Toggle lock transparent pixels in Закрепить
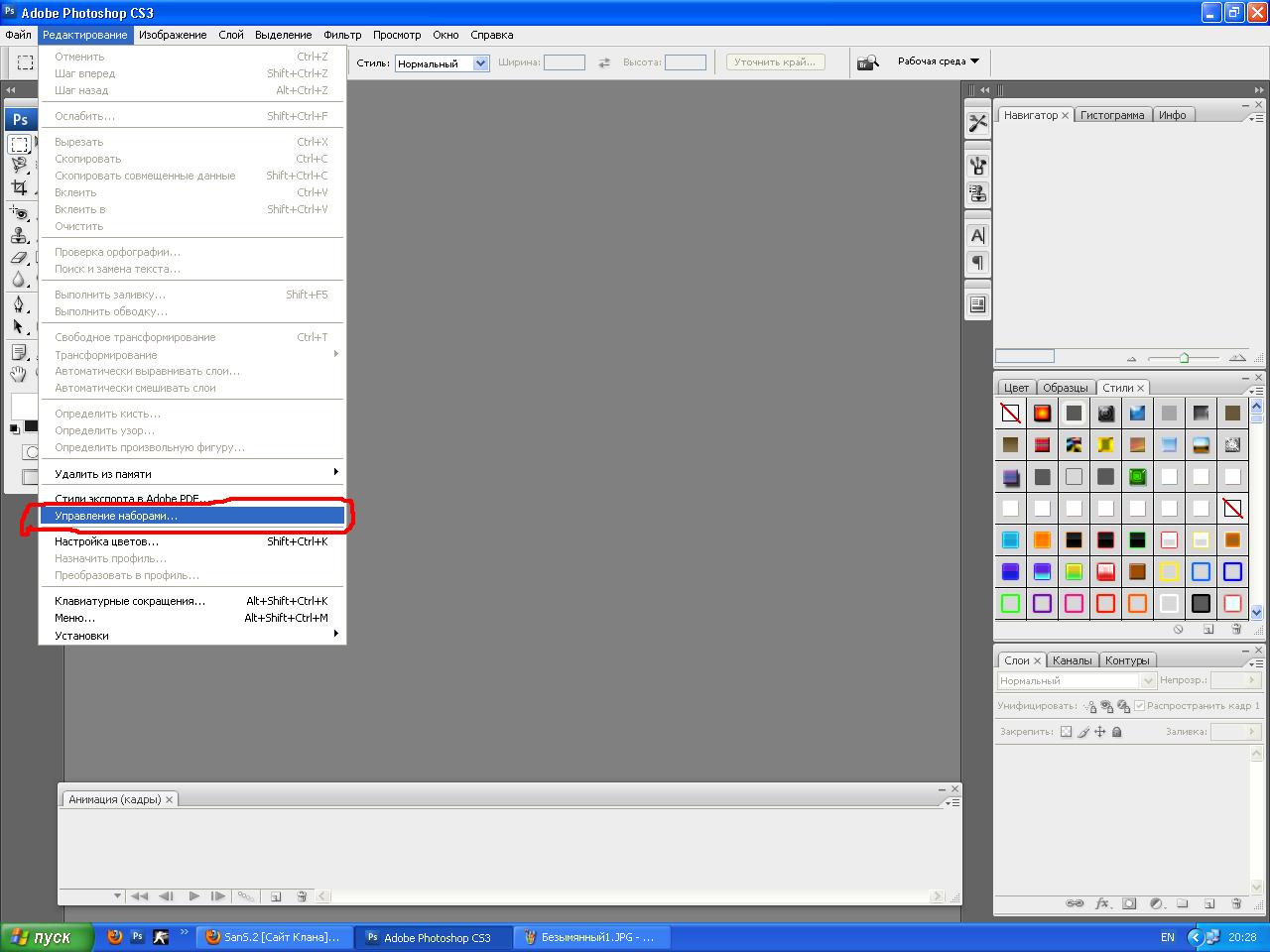The width and height of the screenshot is (1270, 952). [1066, 732]
